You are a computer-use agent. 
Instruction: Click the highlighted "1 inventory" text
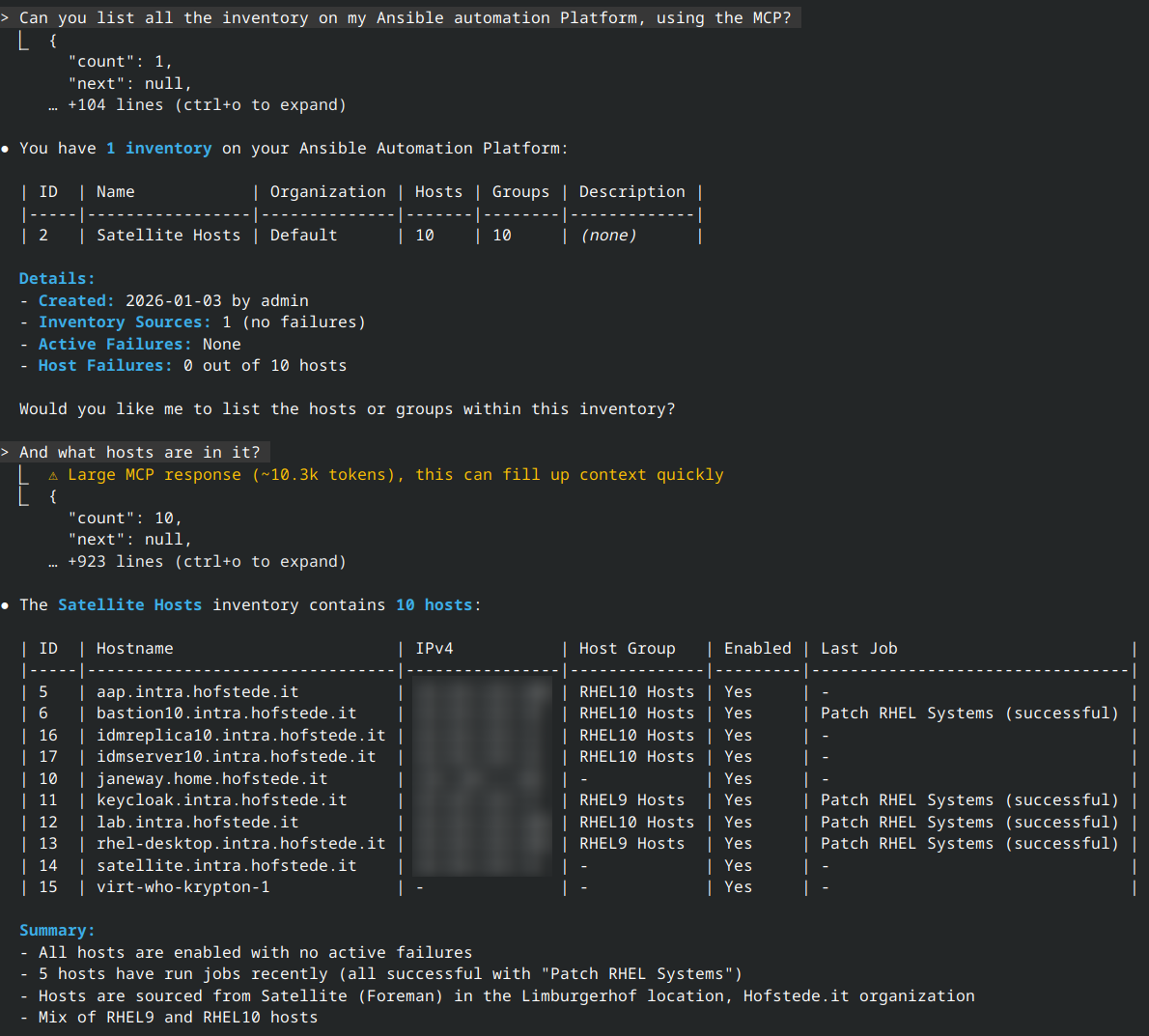pyautogui.click(x=158, y=149)
